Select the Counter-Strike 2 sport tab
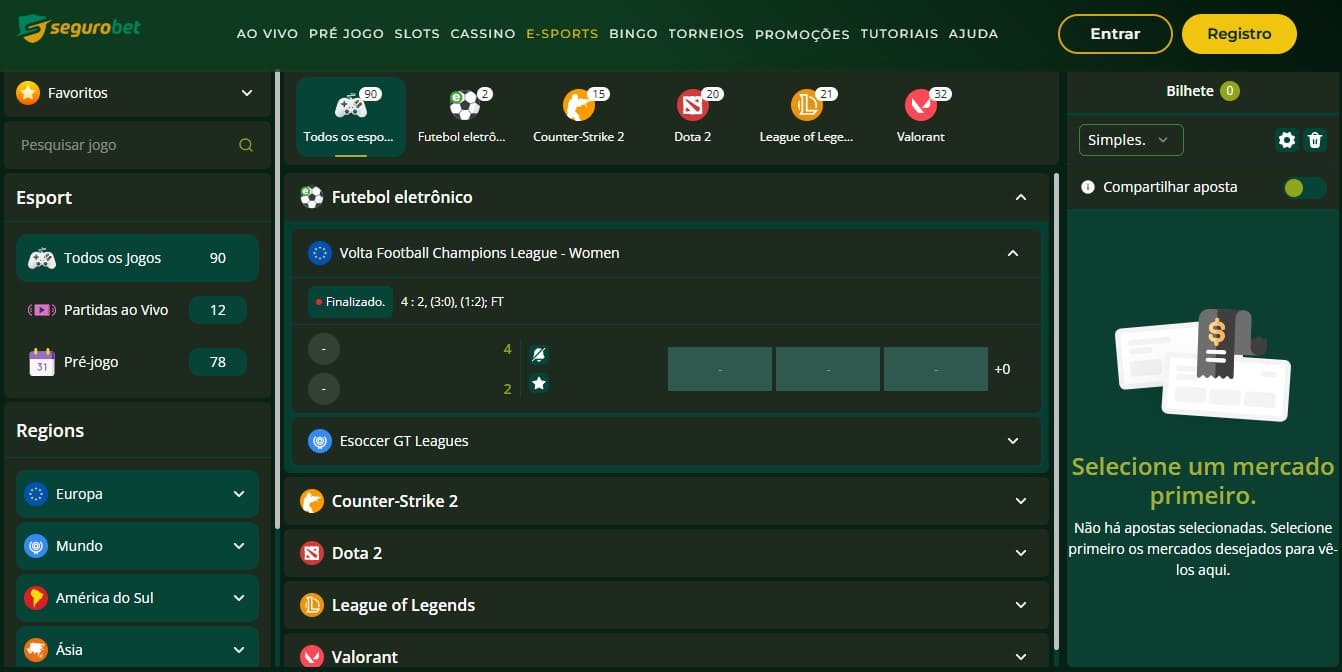This screenshot has height=672, width=1342. pos(579,117)
